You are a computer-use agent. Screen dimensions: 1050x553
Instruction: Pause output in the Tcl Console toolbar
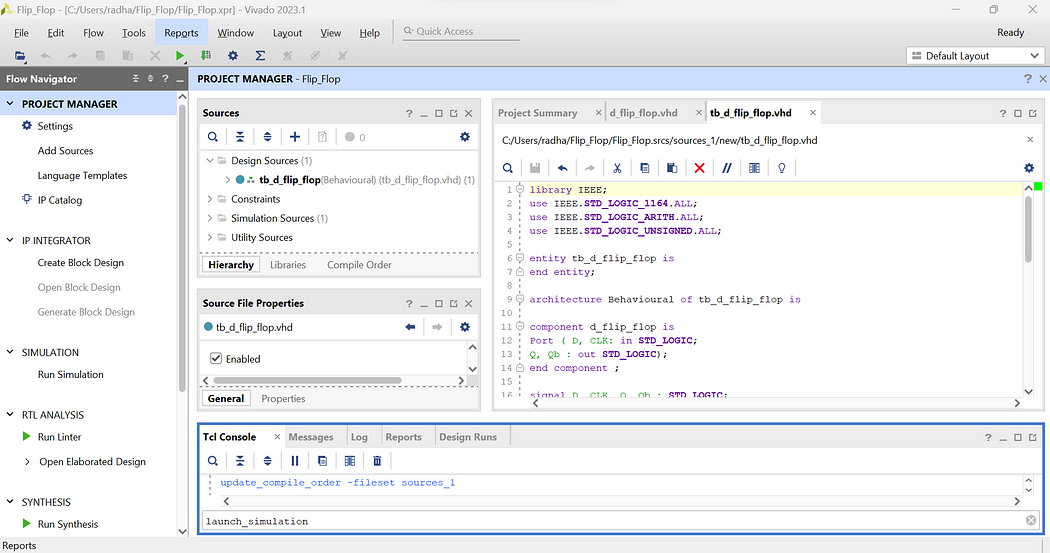(x=295, y=461)
